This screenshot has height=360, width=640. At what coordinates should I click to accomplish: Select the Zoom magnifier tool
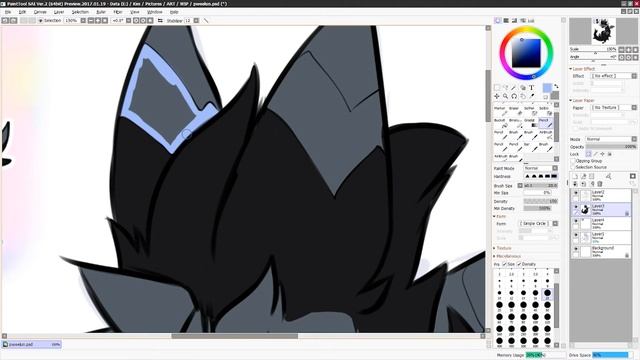coord(505,96)
